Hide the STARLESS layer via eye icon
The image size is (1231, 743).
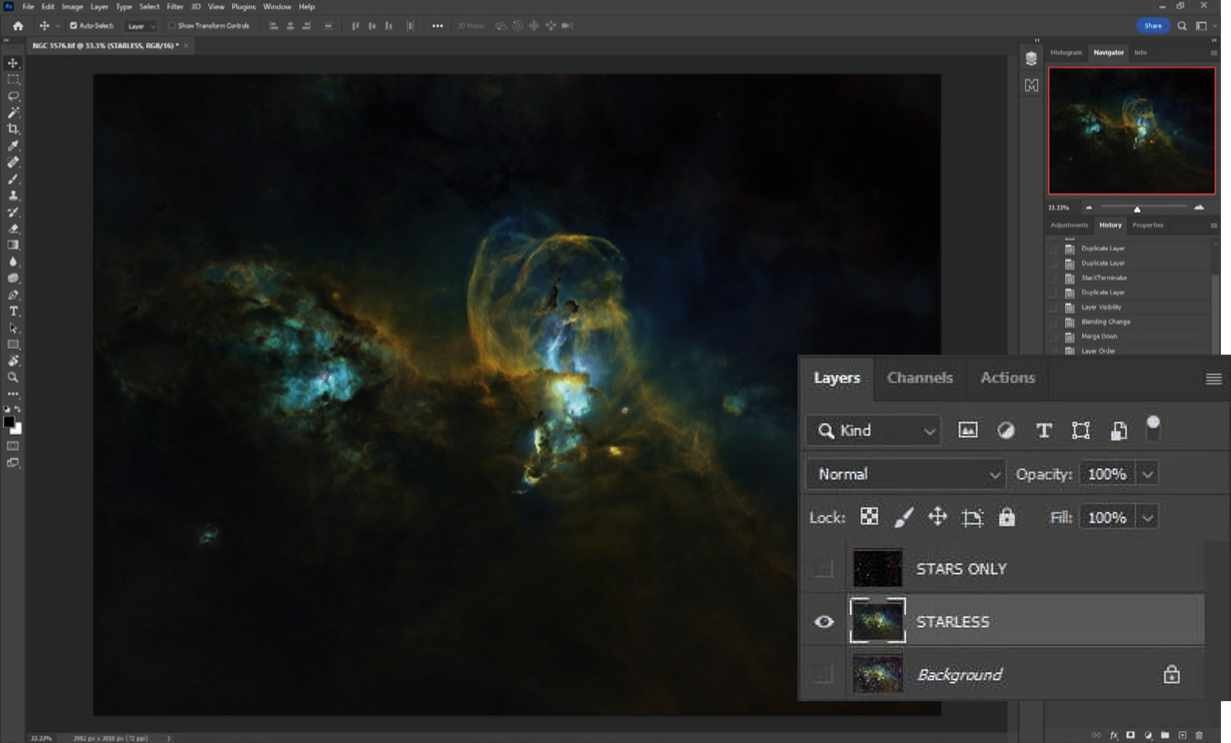(x=824, y=622)
